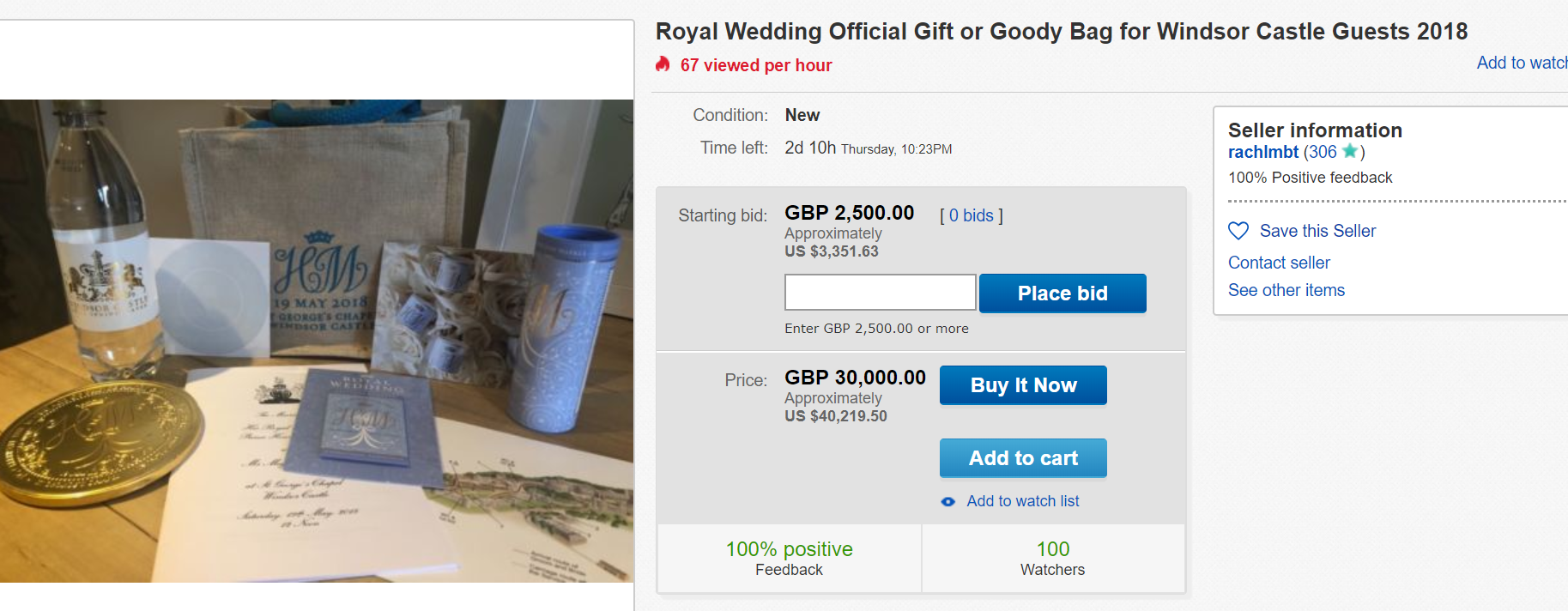Click the 100% positive Feedback box
This screenshot has width=1568, height=611.
click(790, 559)
